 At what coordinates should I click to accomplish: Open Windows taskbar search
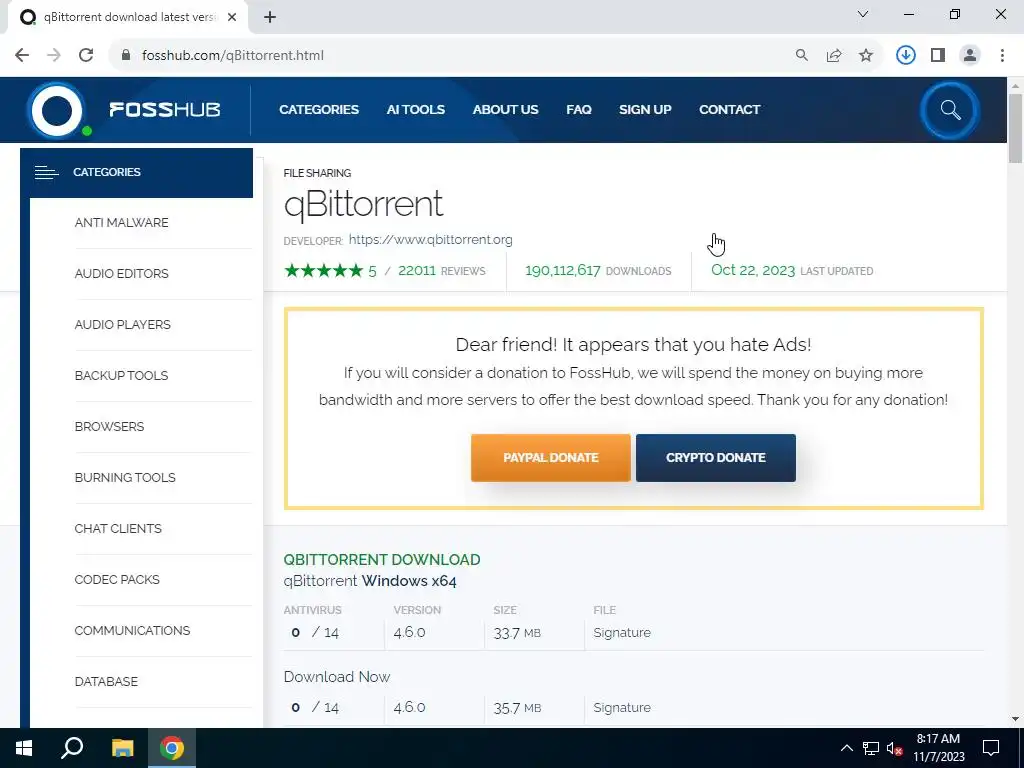point(72,748)
